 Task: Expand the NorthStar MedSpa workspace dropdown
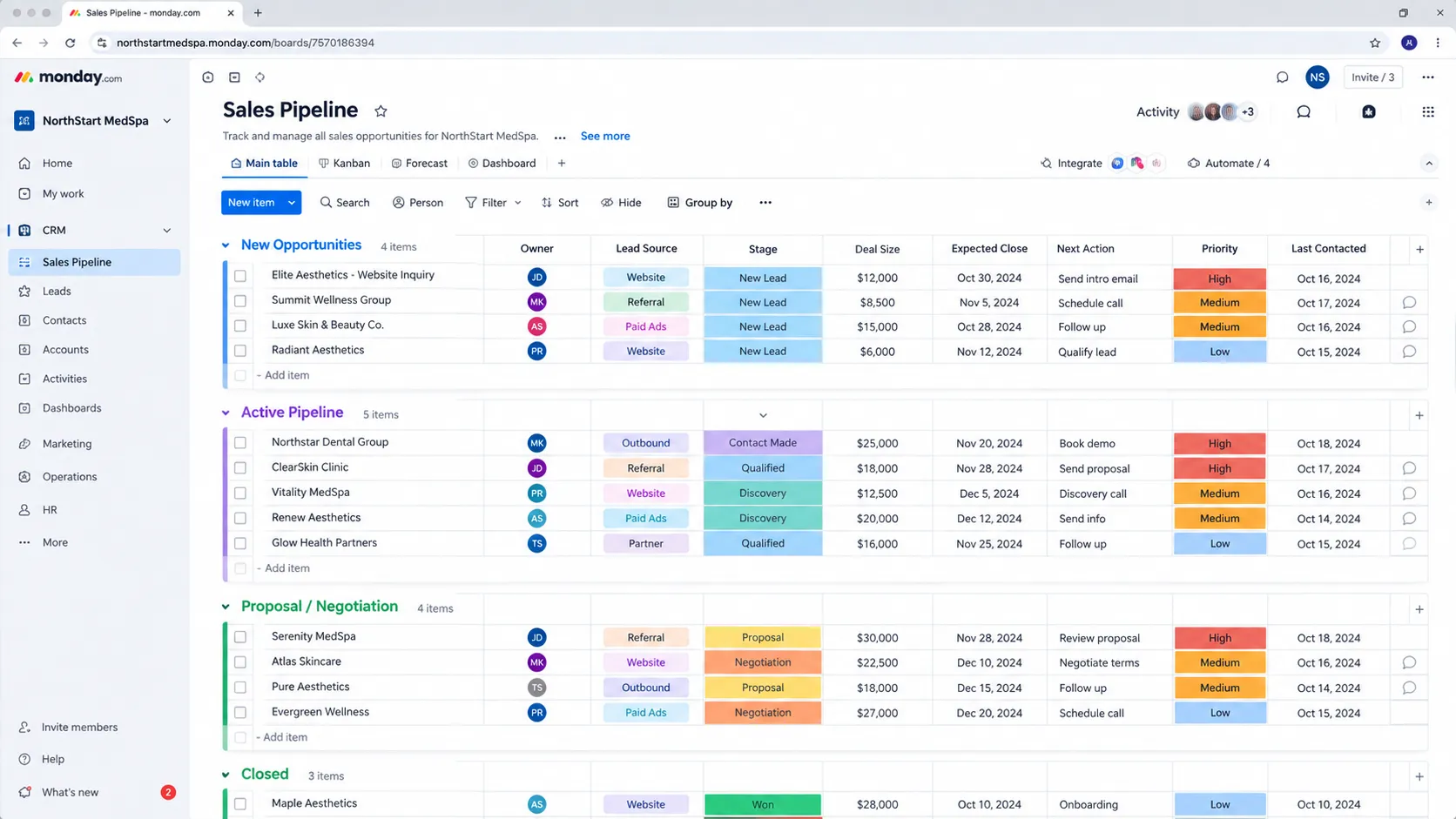coord(167,121)
